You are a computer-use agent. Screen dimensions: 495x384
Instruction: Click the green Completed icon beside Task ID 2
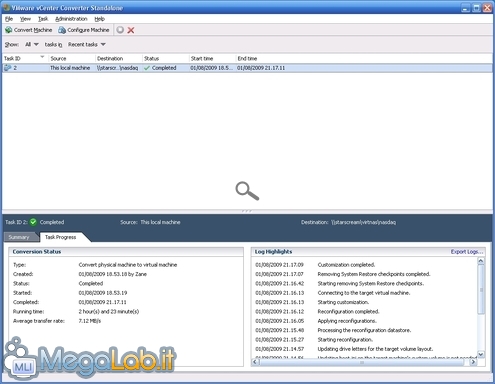33,222
